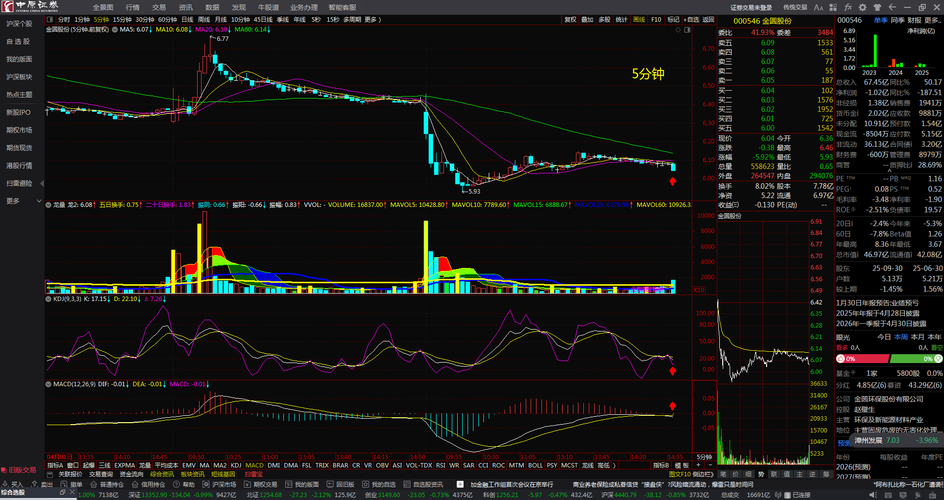Toggle 画线 drawing tool
The height and width of the screenshot is (500, 944).
coord(639,19)
